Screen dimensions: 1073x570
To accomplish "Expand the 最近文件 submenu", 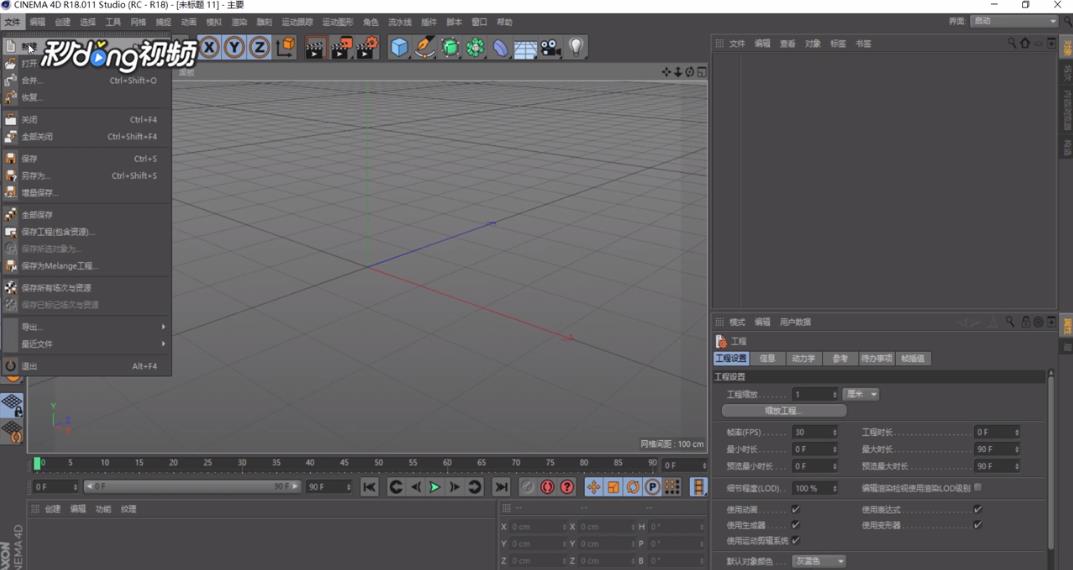I will [x=86, y=344].
